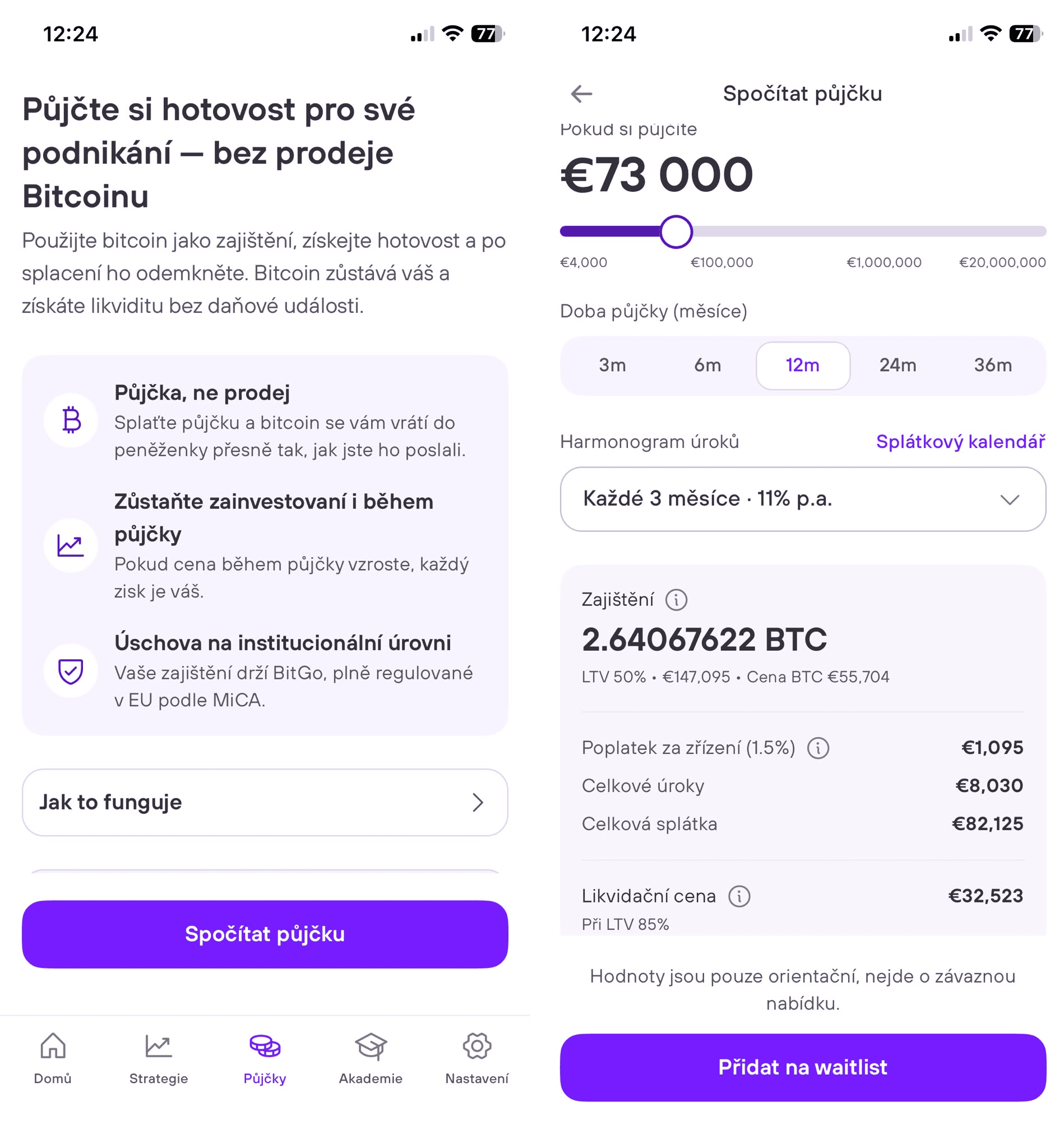Click the loan amount slider handle
This screenshot has width=1064, height=1148.
click(676, 232)
